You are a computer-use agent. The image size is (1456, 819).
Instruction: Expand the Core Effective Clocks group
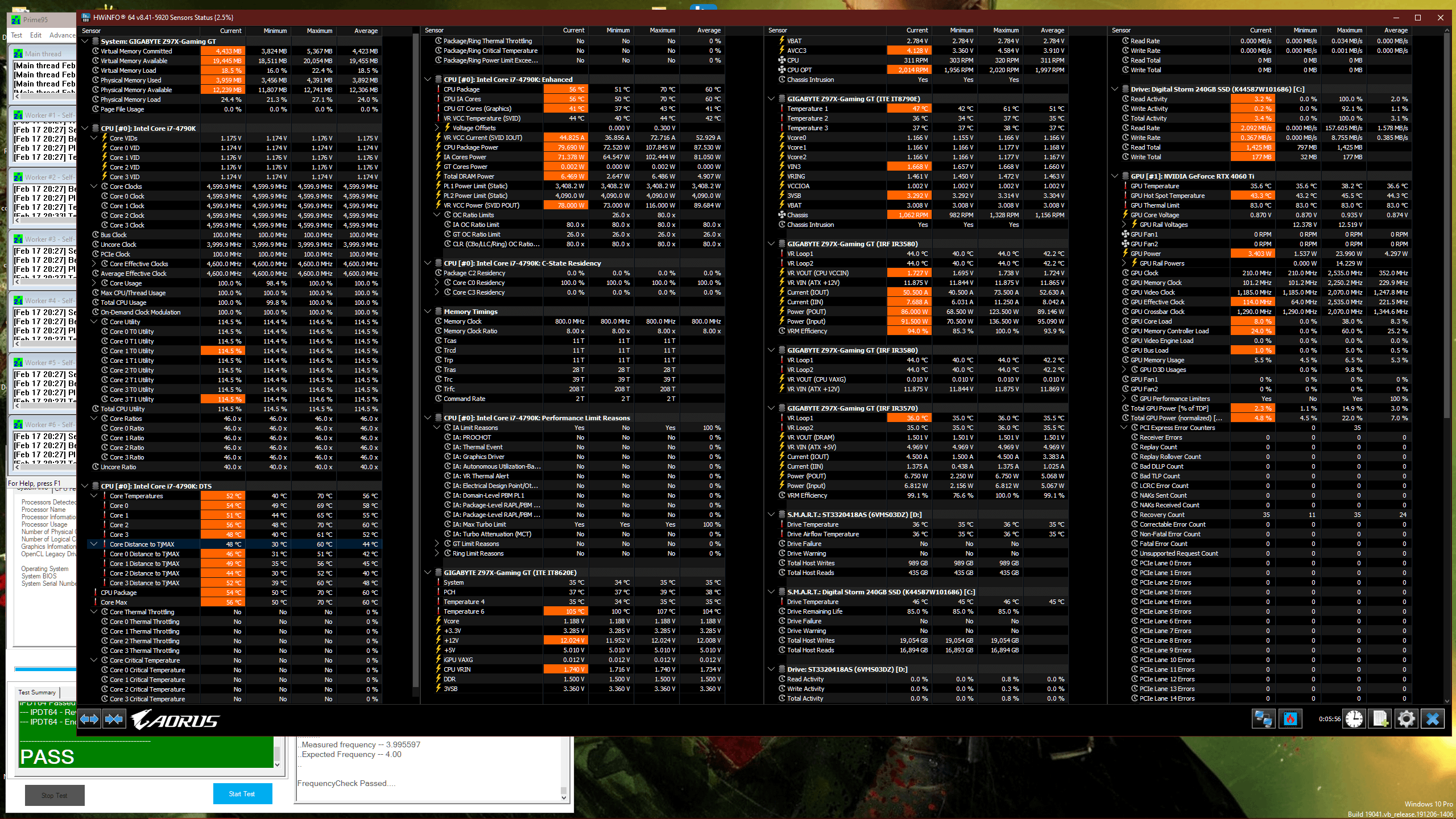94,264
